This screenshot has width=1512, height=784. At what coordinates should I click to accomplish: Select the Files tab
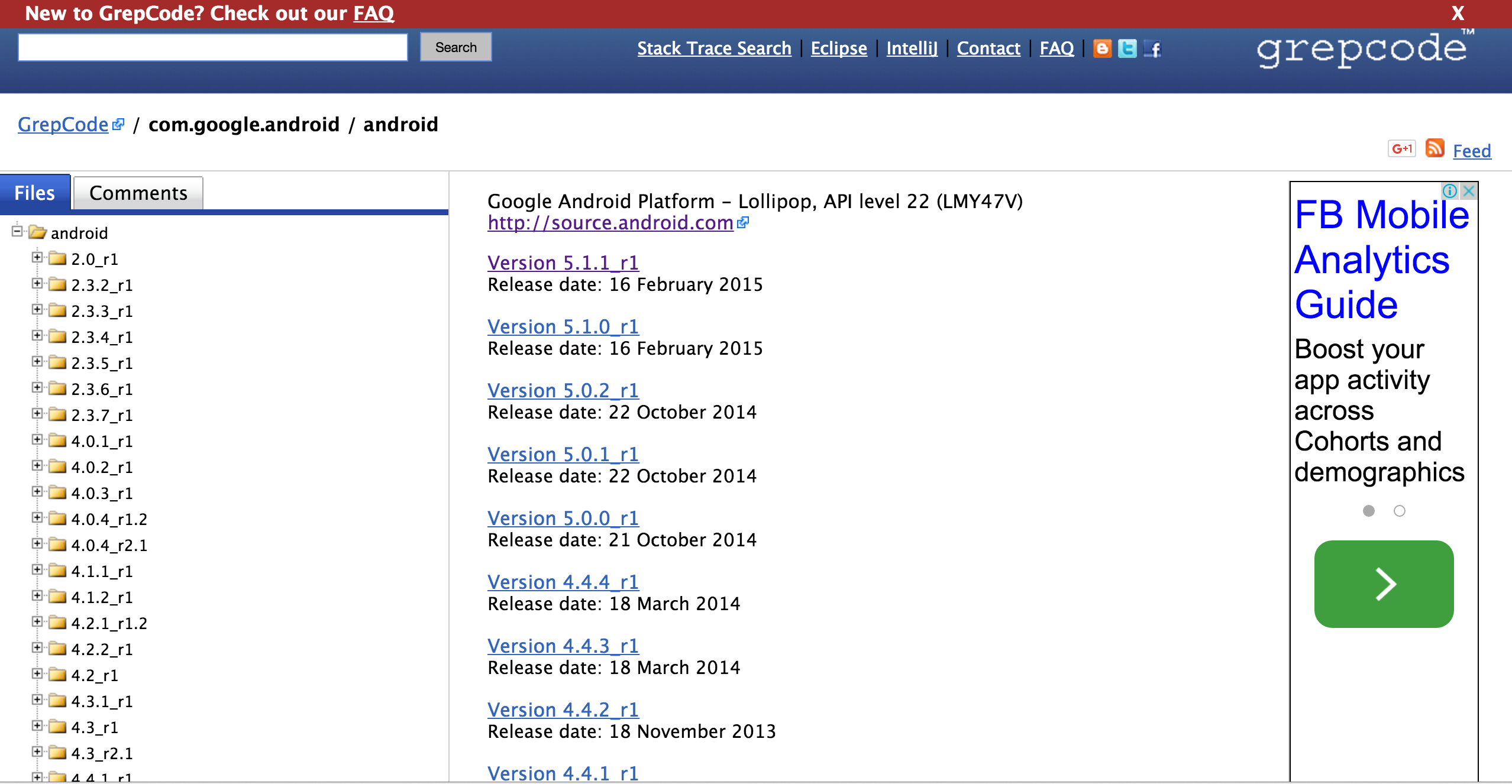[36, 193]
